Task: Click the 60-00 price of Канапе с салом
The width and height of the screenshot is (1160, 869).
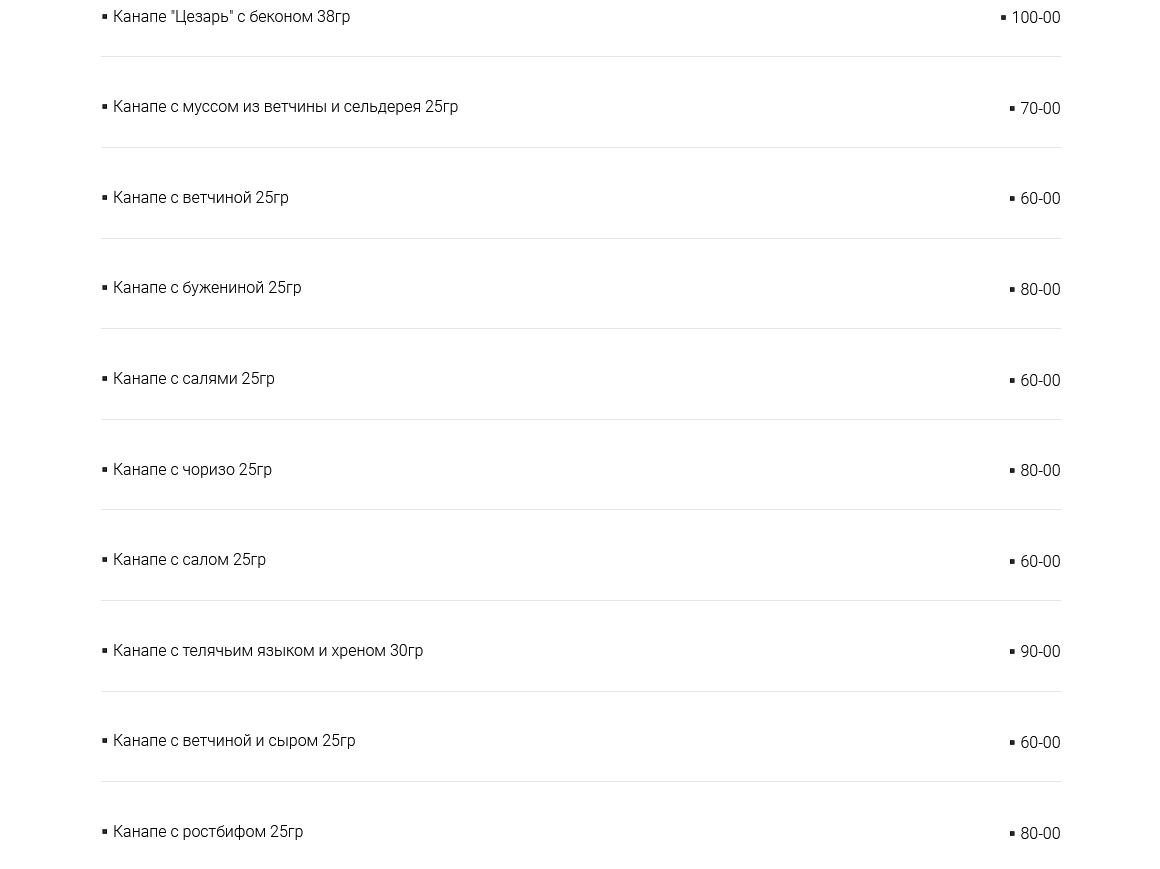Action: [x=1039, y=562]
